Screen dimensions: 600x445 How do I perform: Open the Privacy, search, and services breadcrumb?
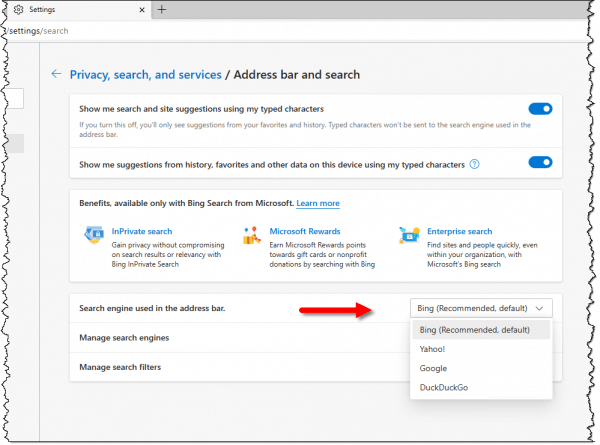point(145,75)
